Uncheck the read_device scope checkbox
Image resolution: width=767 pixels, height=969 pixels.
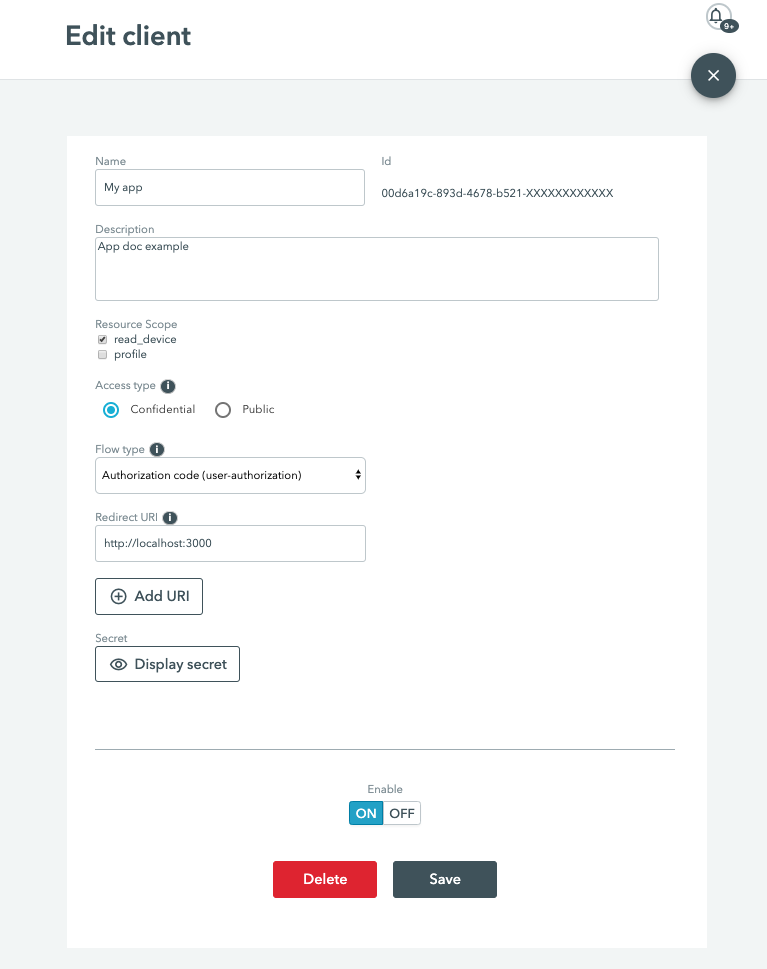coord(103,339)
